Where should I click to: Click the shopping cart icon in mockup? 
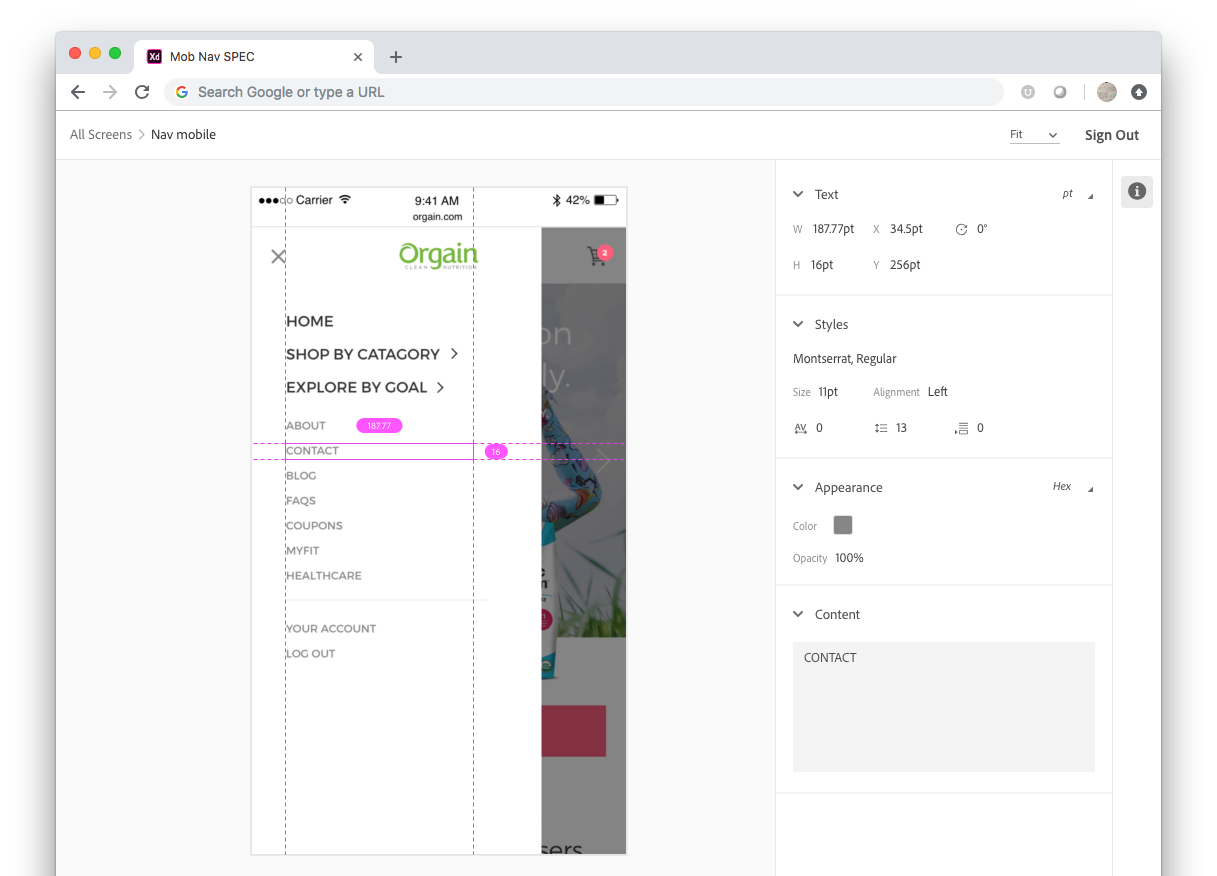[x=598, y=256]
